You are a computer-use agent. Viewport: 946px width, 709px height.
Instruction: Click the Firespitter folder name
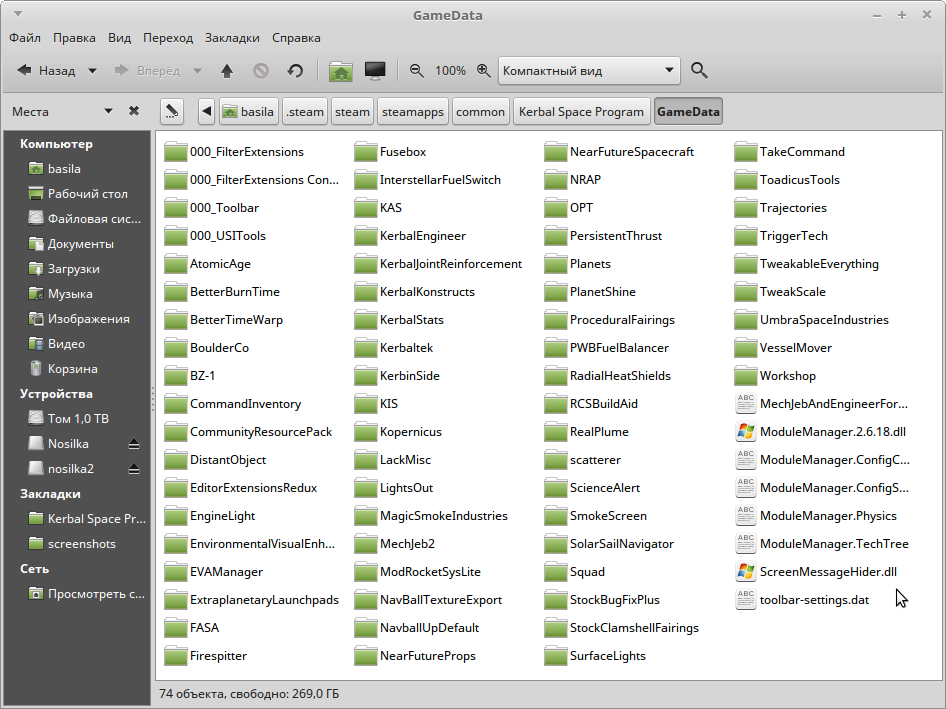point(218,656)
